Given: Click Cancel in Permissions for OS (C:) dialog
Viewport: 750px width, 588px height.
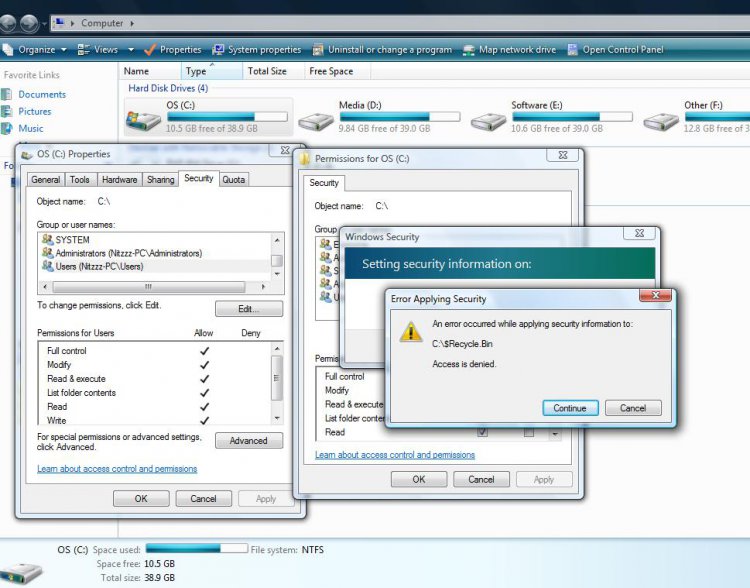Looking at the screenshot, I should (481, 479).
